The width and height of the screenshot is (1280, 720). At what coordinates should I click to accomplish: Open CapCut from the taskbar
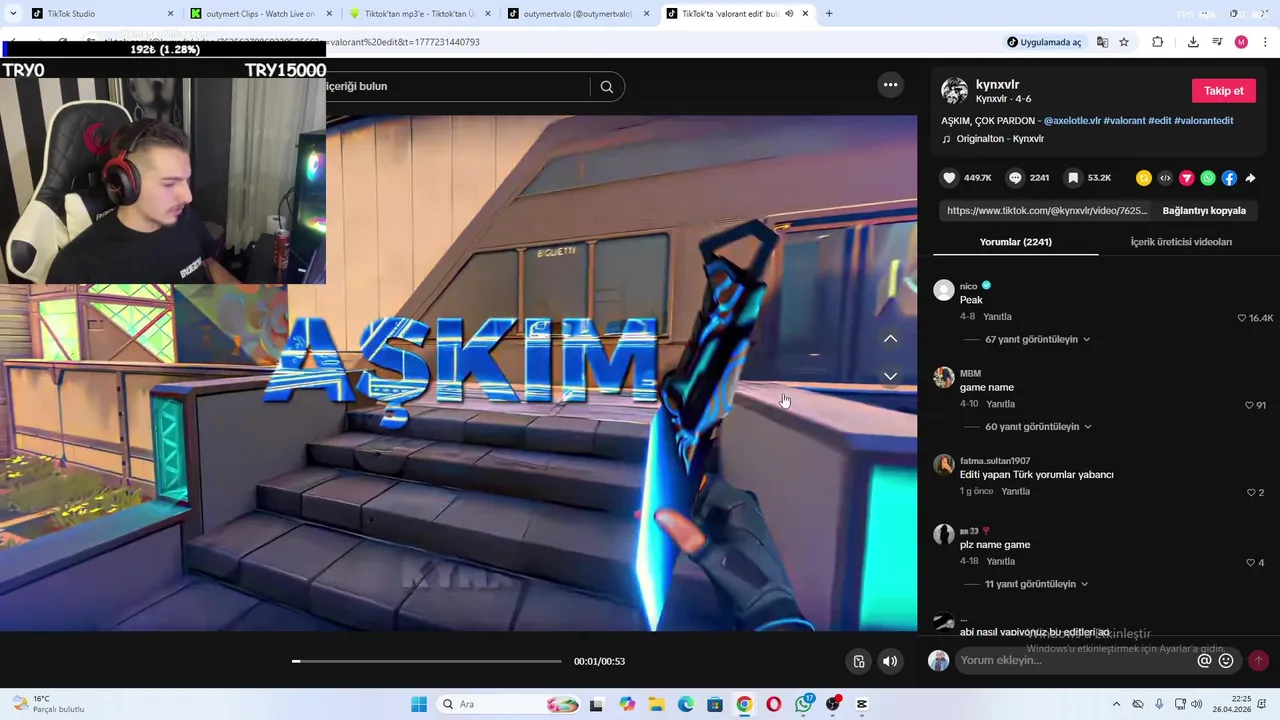pyautogui.click(x=862, y=704)
